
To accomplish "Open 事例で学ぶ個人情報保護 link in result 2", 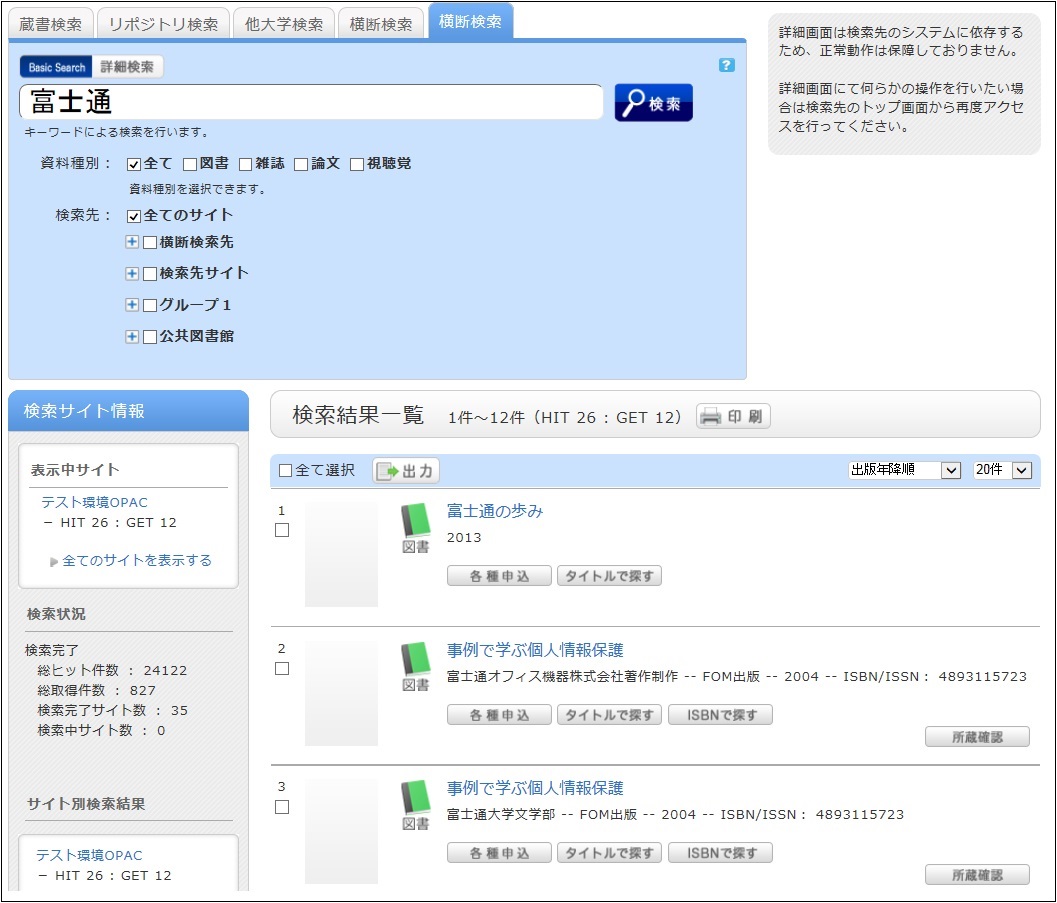I will pyautogui.click(x=535, y=650).
